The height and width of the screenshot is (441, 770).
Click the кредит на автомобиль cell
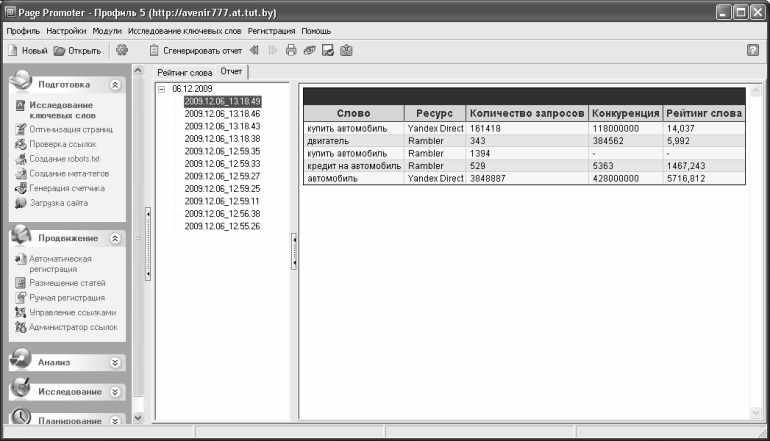point(354,166)
